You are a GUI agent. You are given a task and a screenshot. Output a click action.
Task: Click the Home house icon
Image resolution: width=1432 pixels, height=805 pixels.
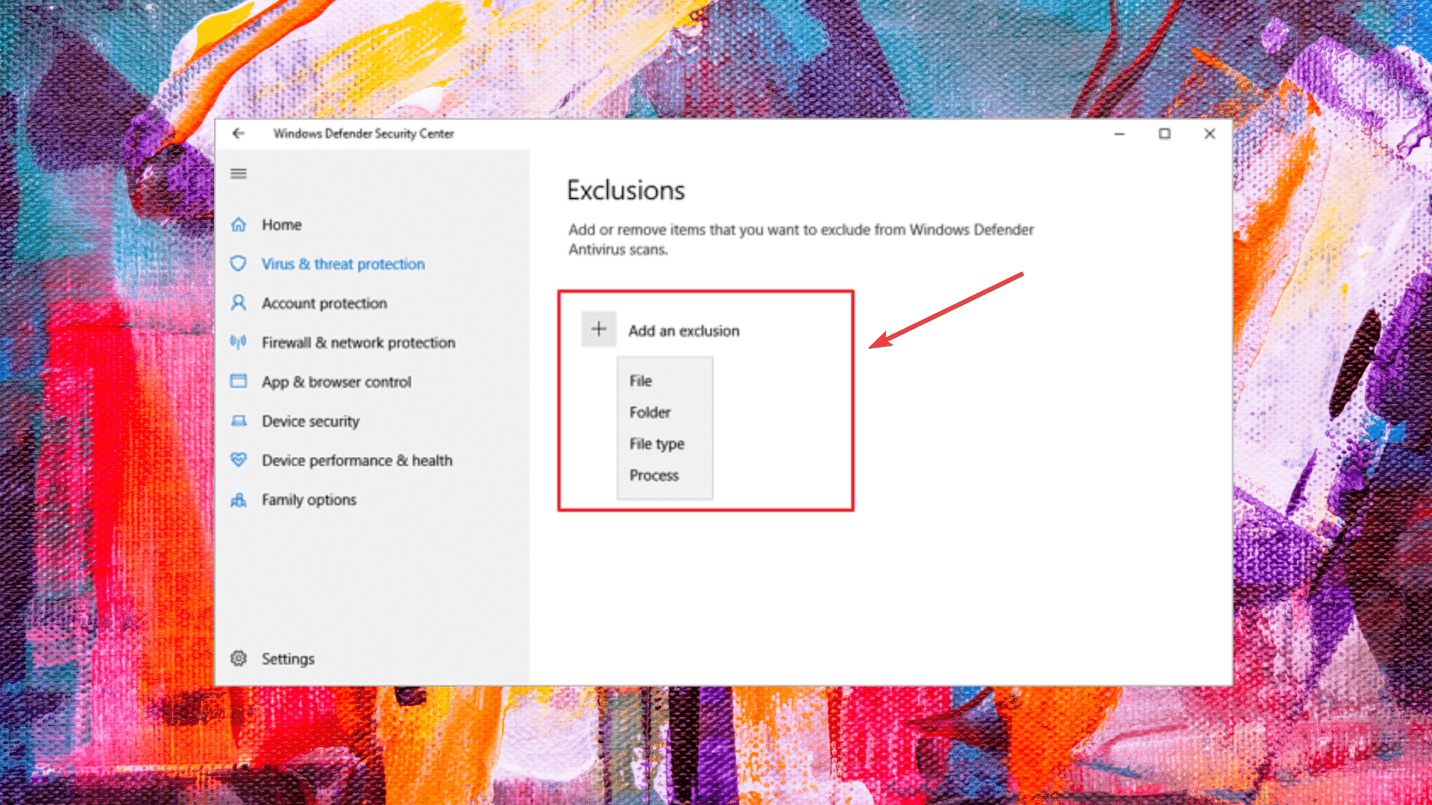[238, 225]
